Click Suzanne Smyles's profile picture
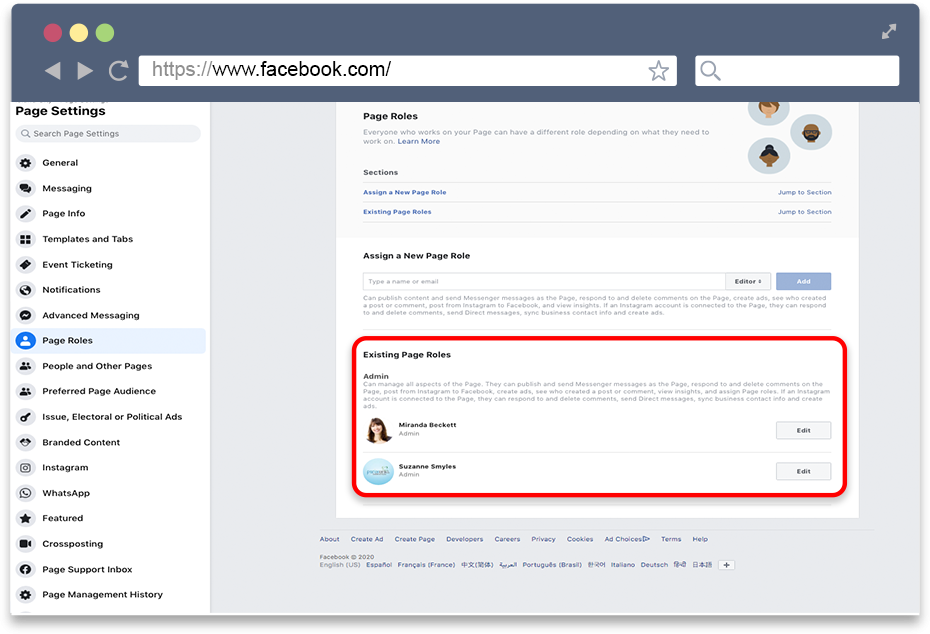Image resolution: width=930 pixels, height=634 pixels. (378, 471)
